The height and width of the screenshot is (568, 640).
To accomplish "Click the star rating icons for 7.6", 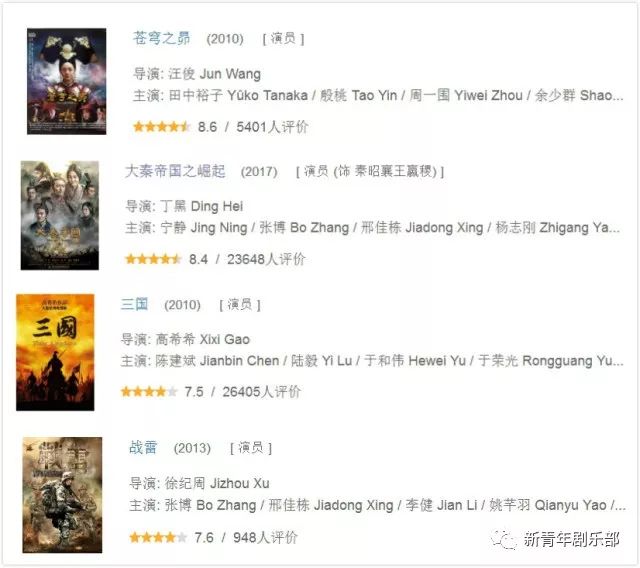I will click(158, 537).
